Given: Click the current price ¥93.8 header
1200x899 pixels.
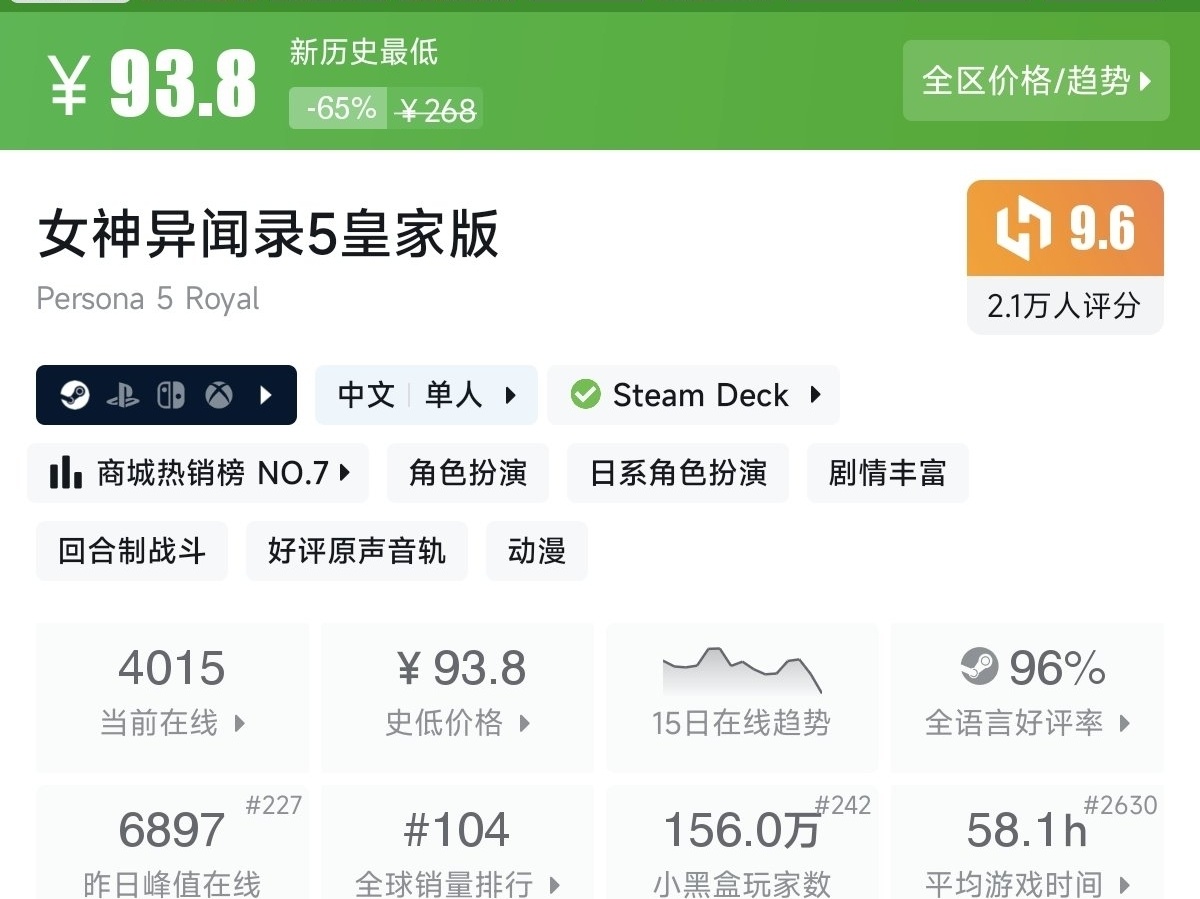Looking at the screenshot, I should point(153,83).
